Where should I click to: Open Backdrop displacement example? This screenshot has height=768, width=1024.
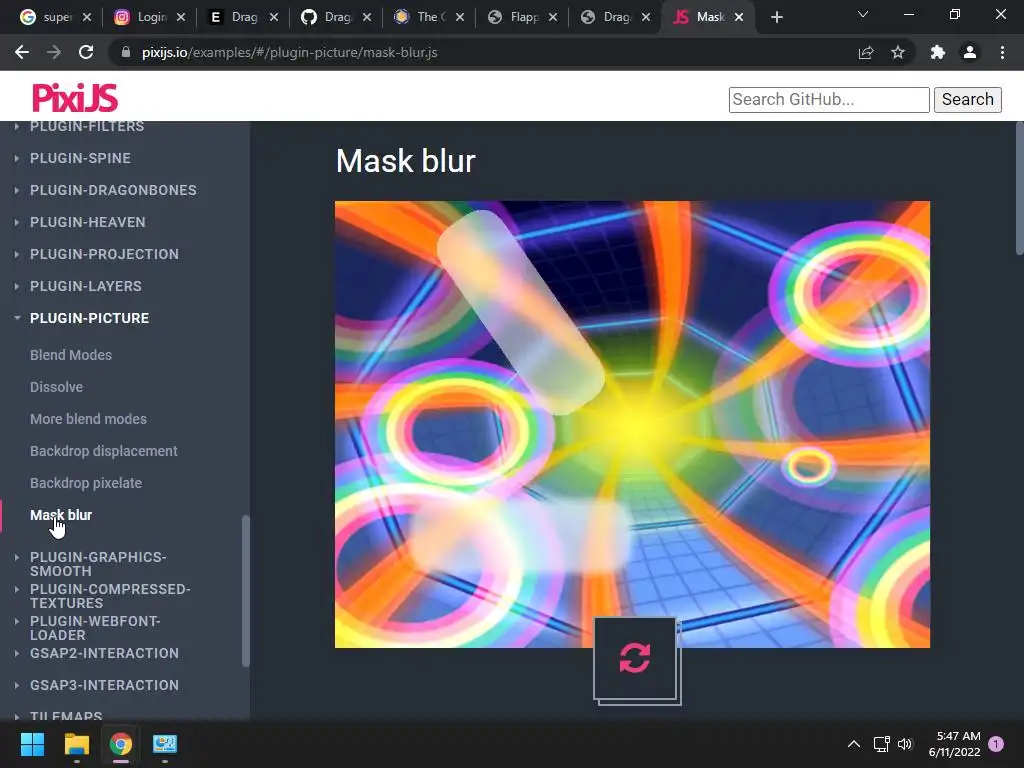[x=103, y=451]
